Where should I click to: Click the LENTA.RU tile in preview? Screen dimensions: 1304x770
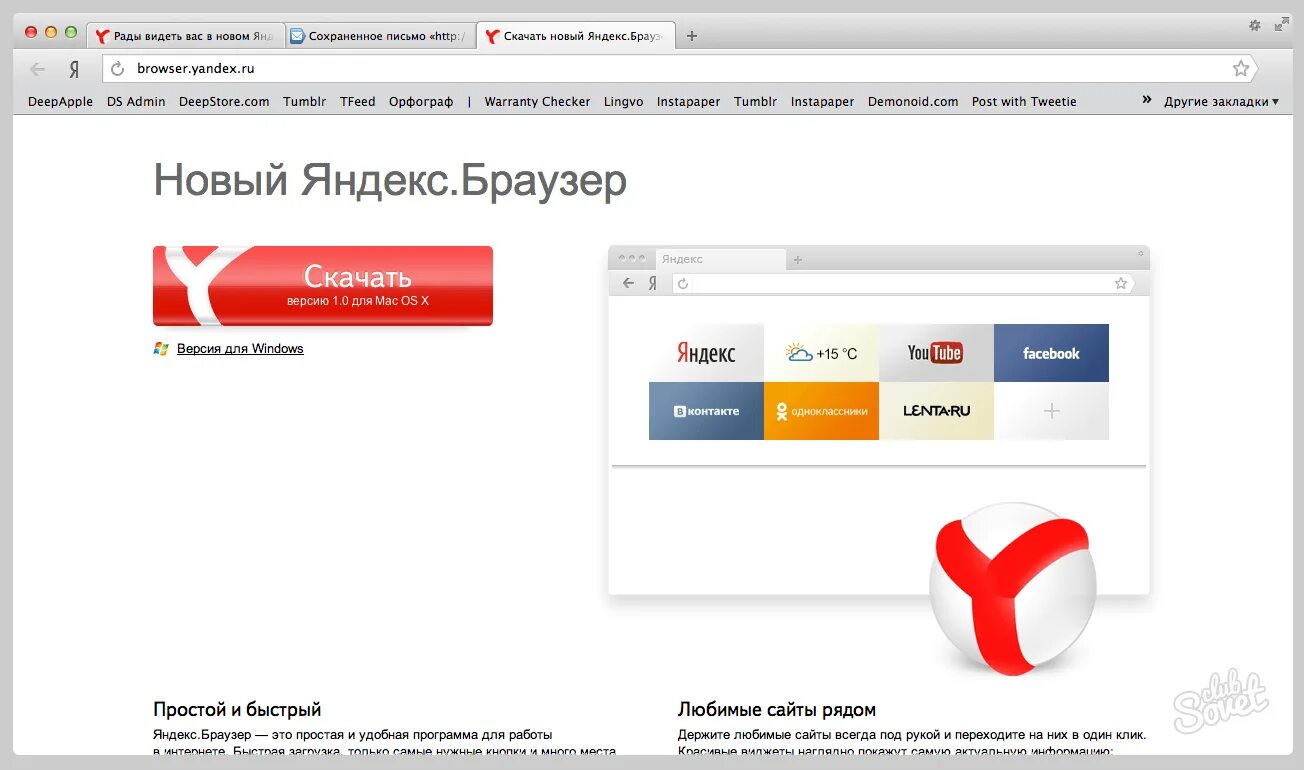936,411
